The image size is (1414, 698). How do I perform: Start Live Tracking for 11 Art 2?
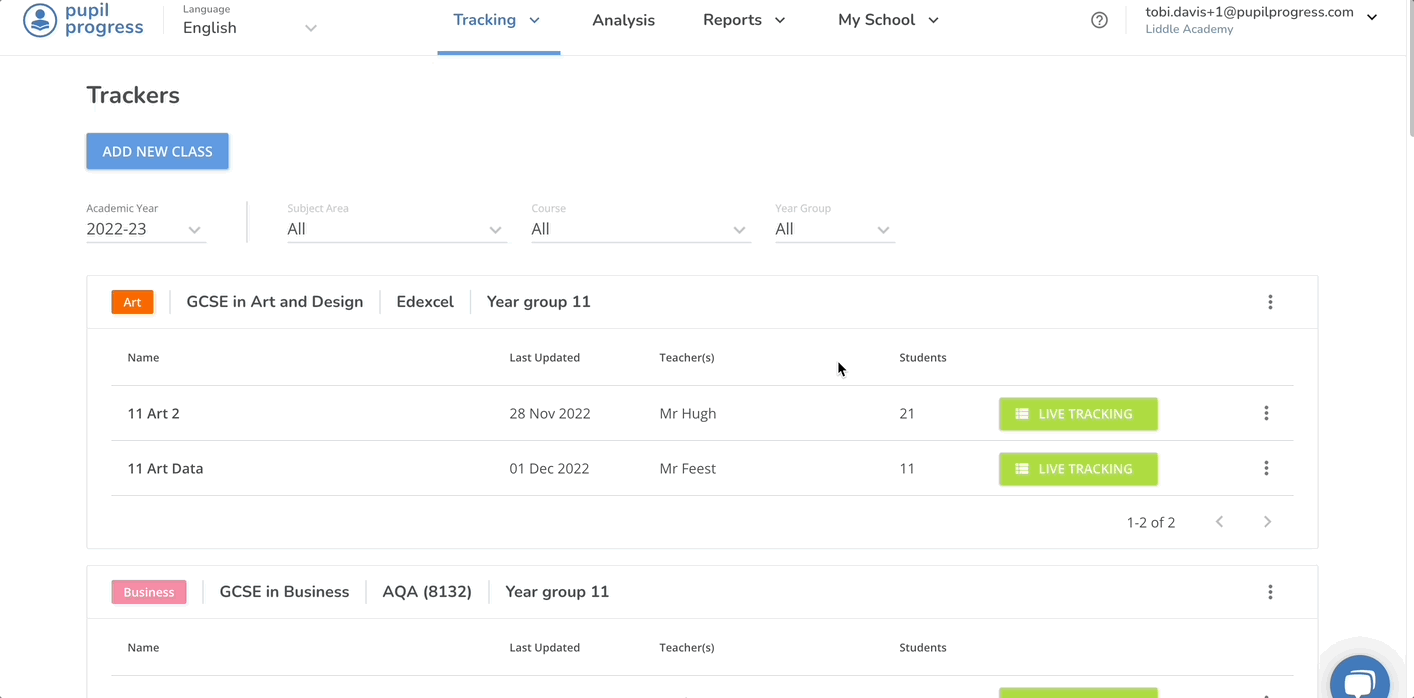[1078, 413]
